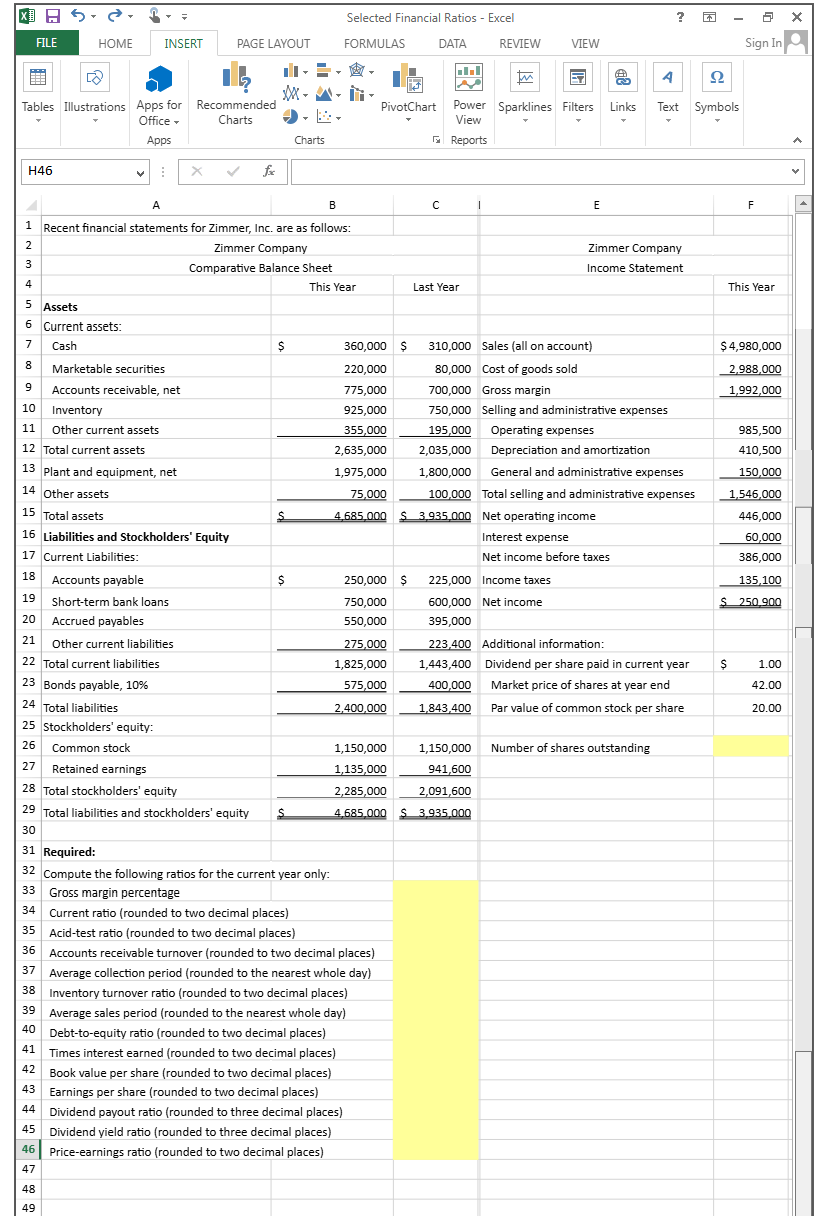Screen dimensions: 822x1221
Task: Collapse the ribbon with the chevron
Action: coord(797,140)
